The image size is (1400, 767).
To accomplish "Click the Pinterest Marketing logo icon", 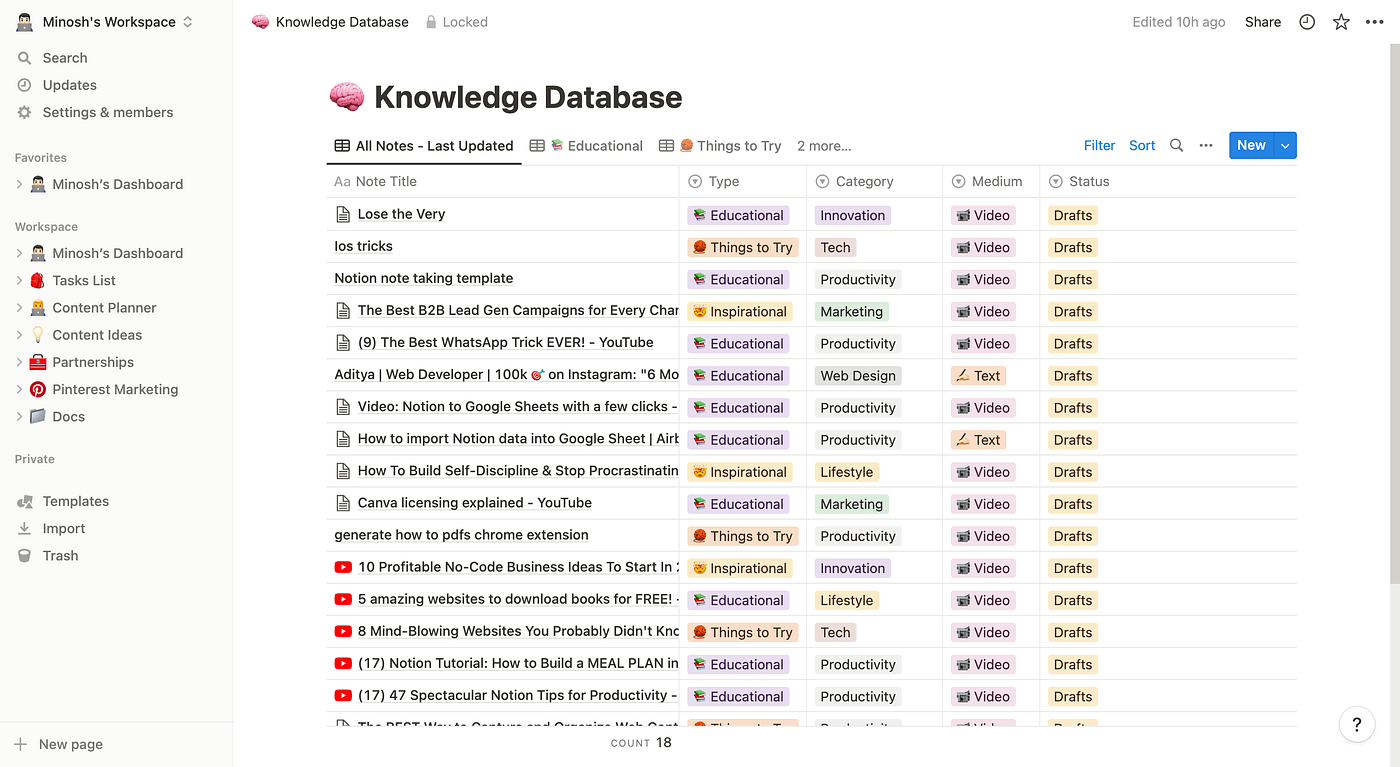I will tap(38, 389).
